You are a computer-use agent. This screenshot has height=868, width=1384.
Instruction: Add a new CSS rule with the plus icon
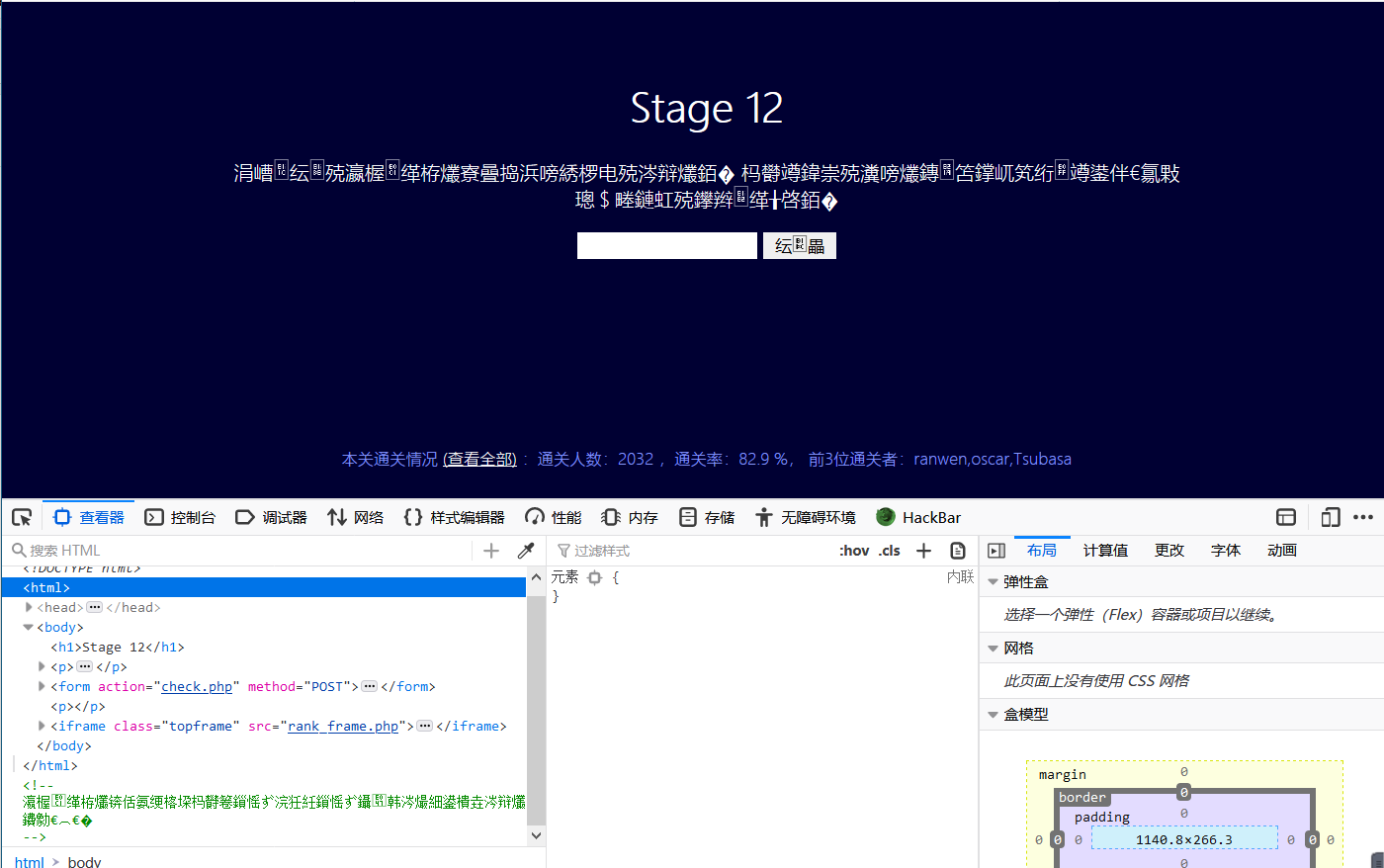coord(923,550)
